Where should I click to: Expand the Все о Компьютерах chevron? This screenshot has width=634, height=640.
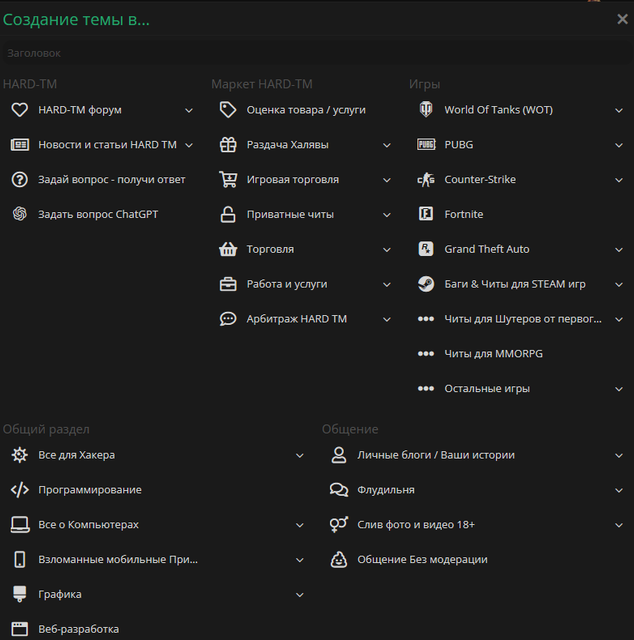pos(300,525)
